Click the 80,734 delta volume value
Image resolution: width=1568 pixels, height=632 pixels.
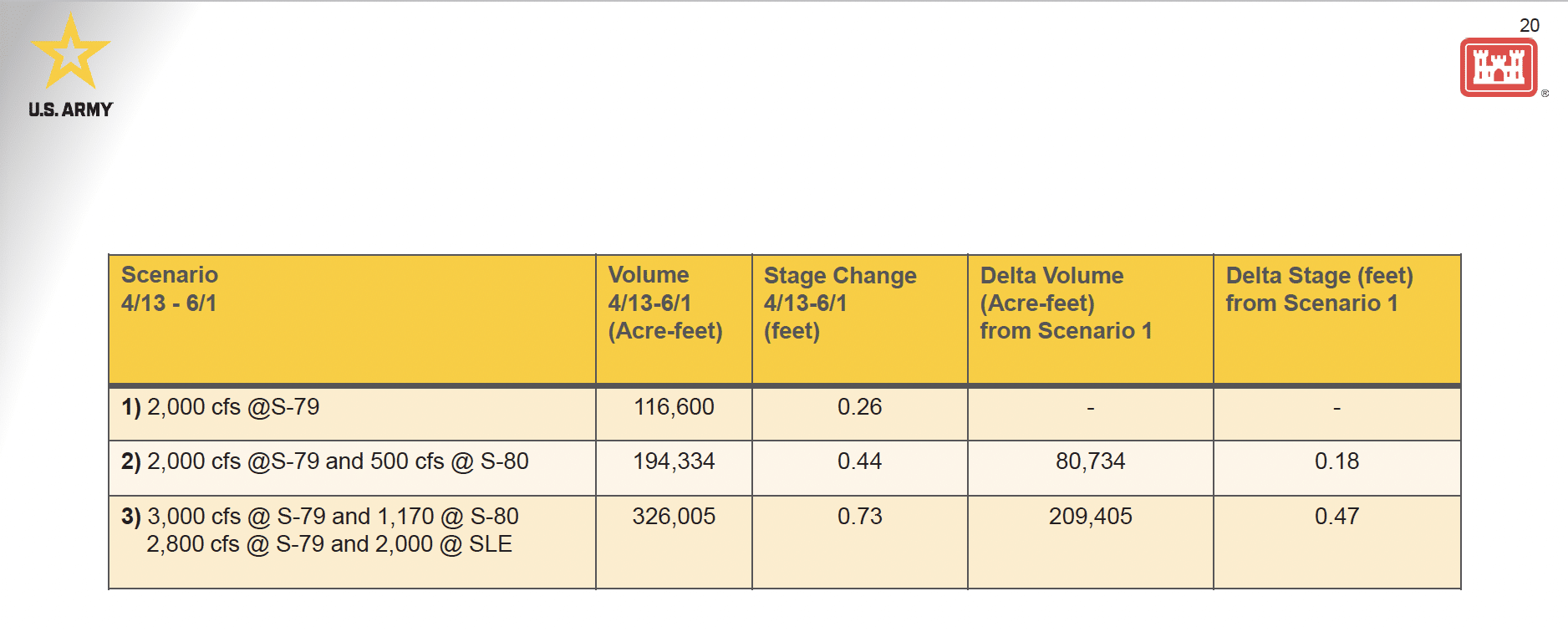tap(1090, 461)
